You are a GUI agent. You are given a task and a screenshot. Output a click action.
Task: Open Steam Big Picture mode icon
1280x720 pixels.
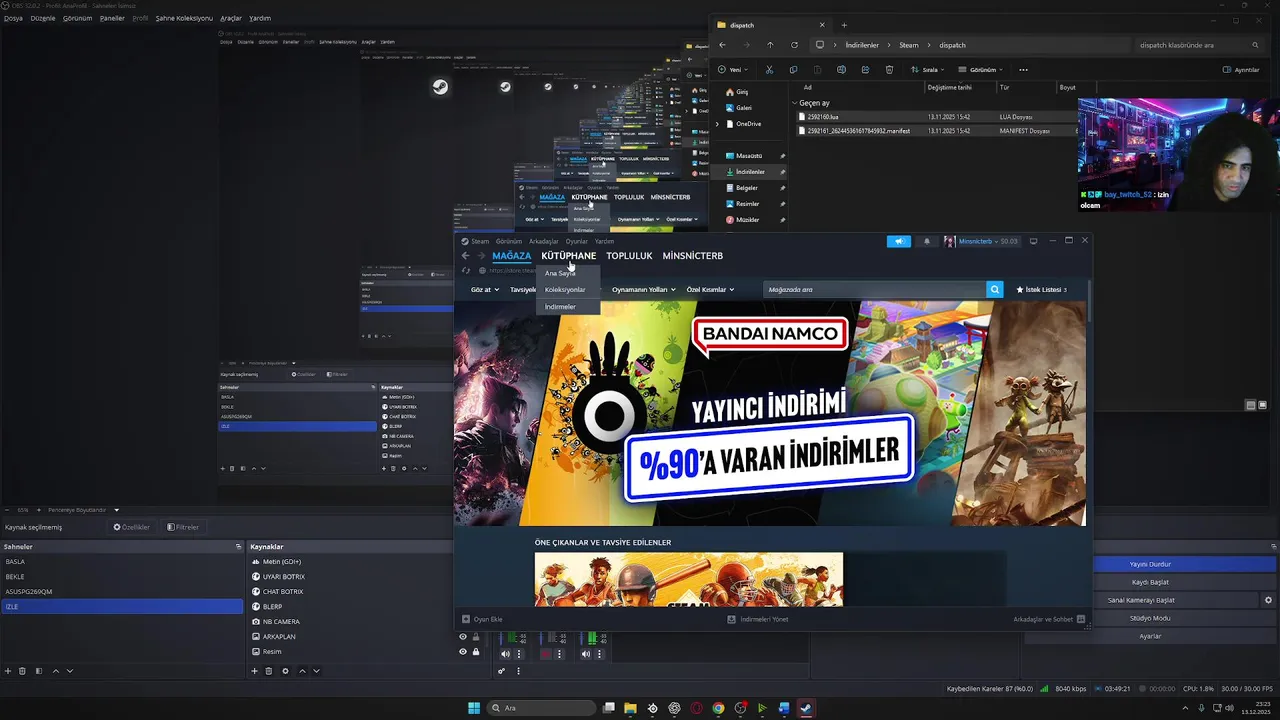point(1033,241)
